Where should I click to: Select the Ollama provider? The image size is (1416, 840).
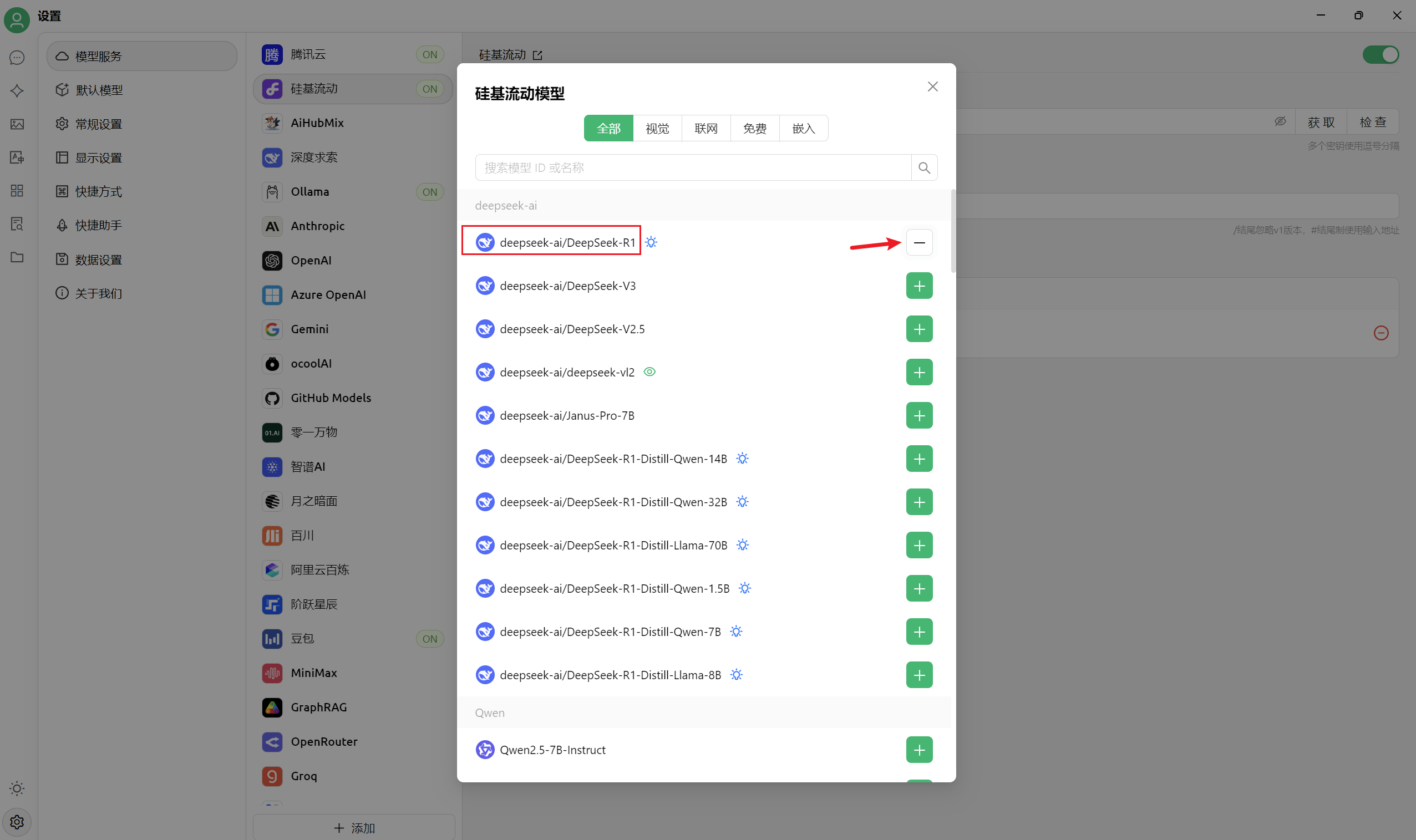coord(309,192)
